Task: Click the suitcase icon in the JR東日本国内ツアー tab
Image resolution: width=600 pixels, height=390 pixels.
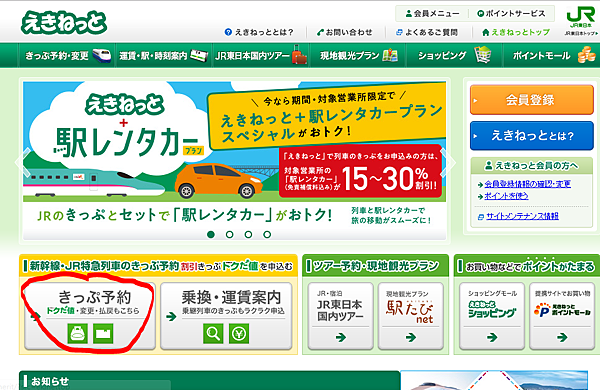Action: click(300, 55)
